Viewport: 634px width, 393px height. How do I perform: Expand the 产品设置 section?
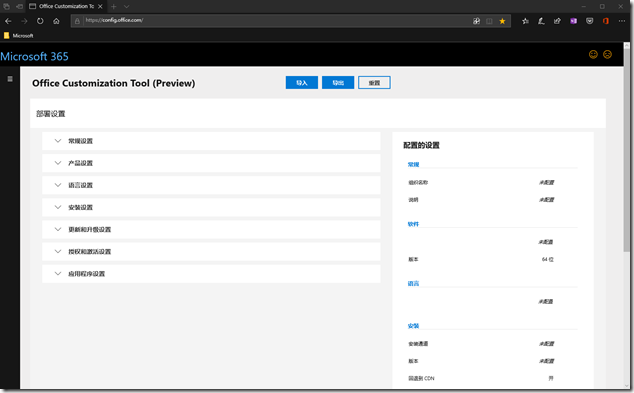click(211, 163)
